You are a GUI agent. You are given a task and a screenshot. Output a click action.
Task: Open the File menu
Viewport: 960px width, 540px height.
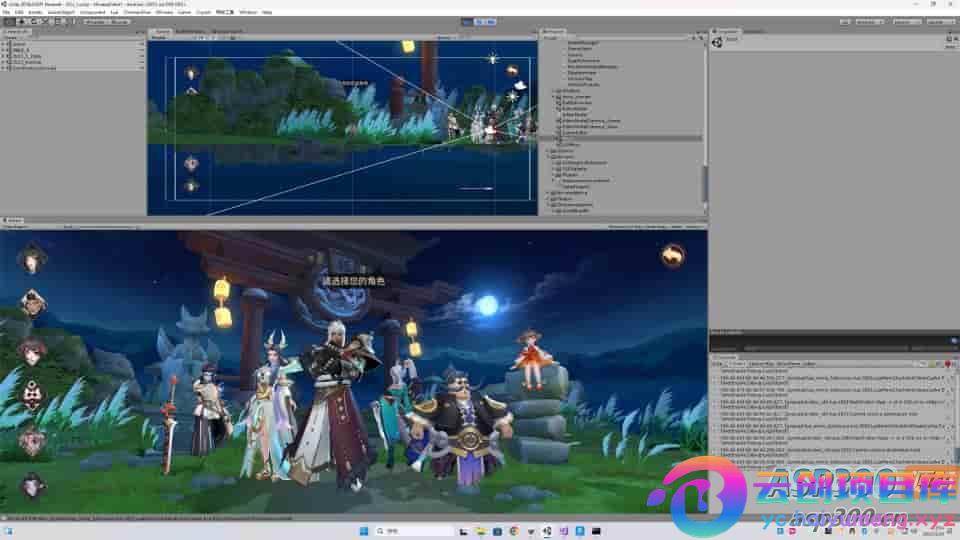pyautogui.click(x=6, y=12)
